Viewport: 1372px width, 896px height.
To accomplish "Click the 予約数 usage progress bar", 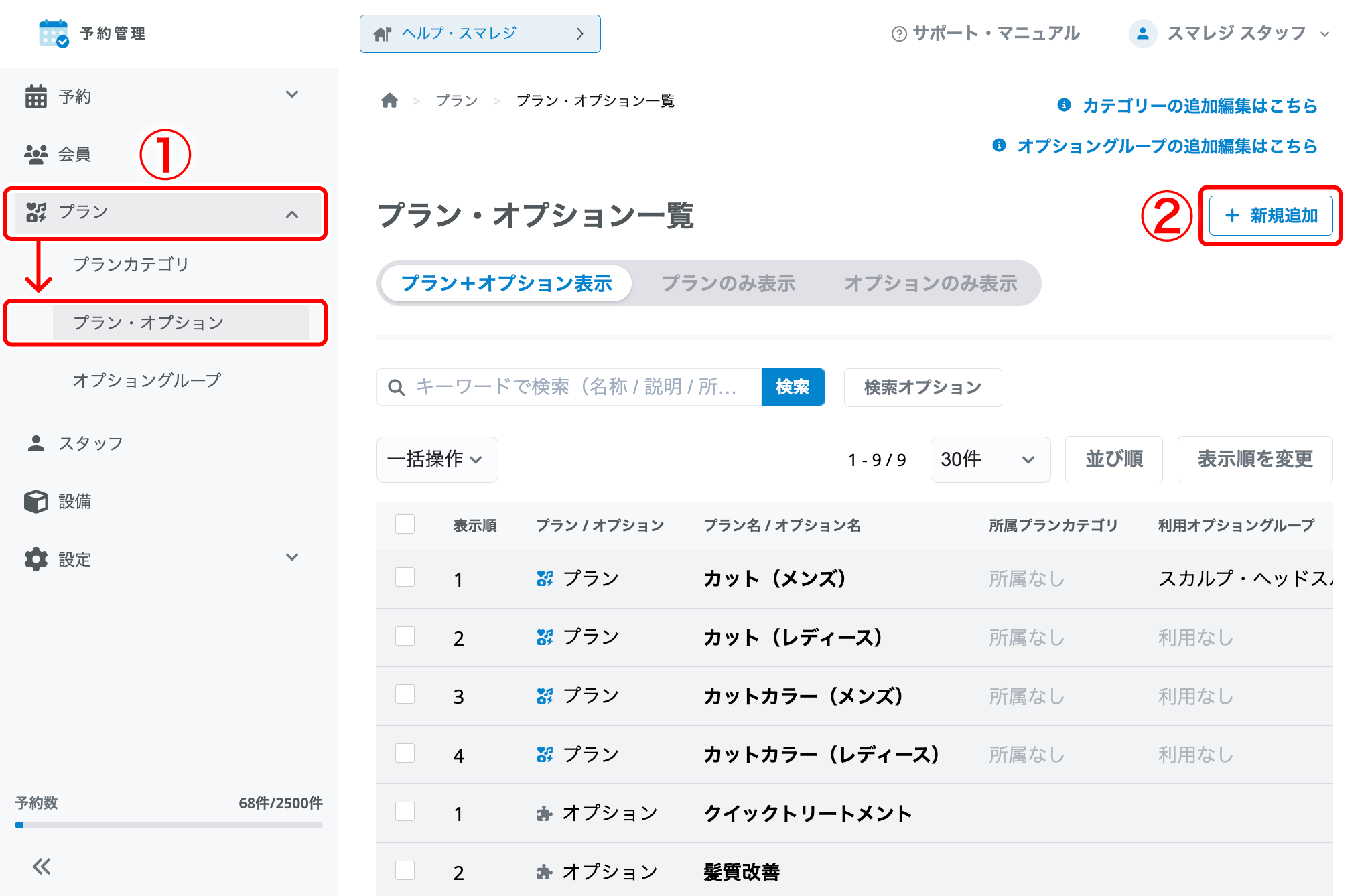I will click(x=169, y=825).
